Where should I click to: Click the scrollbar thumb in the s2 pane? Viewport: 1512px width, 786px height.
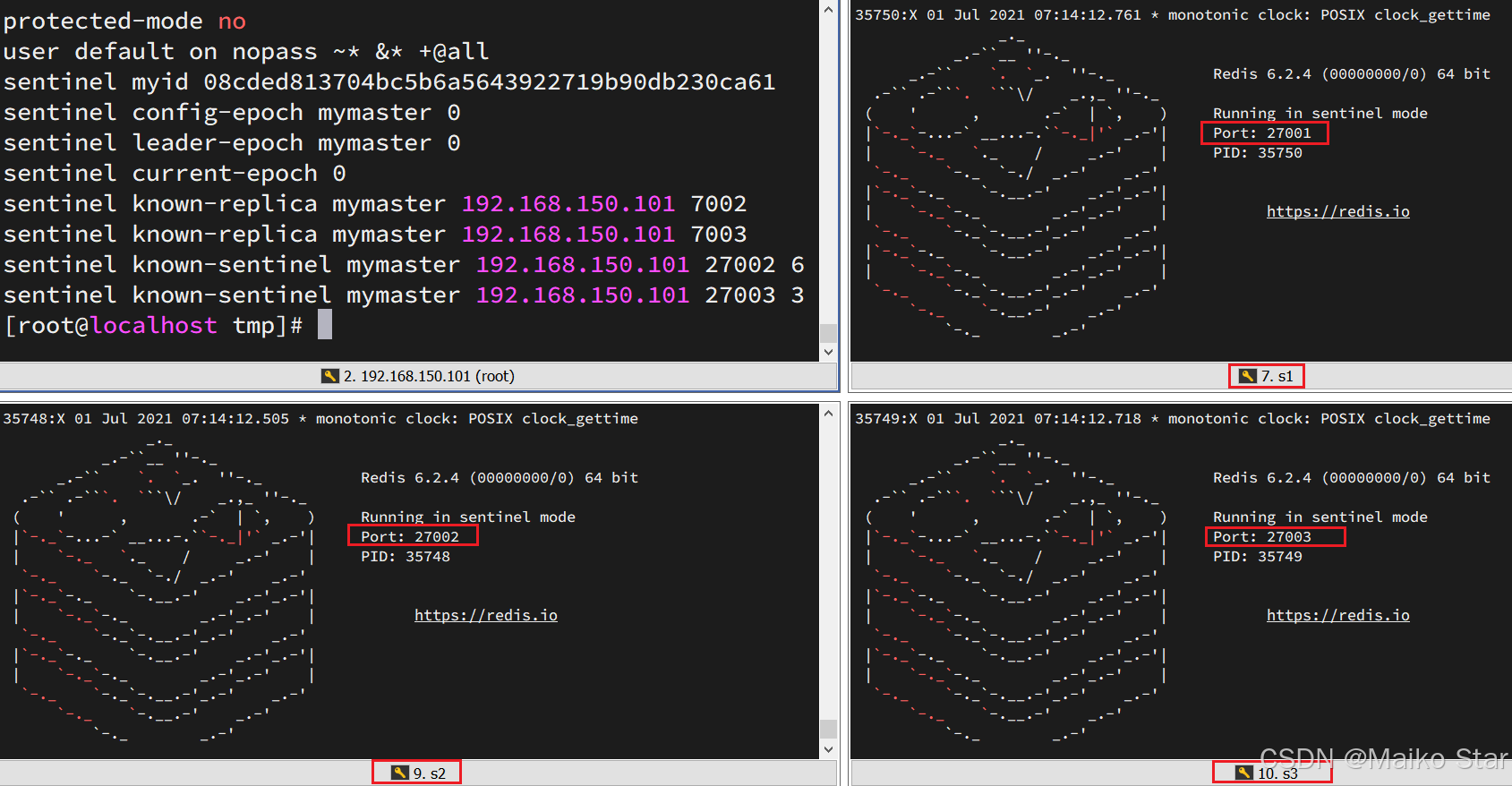click(828, 729)
